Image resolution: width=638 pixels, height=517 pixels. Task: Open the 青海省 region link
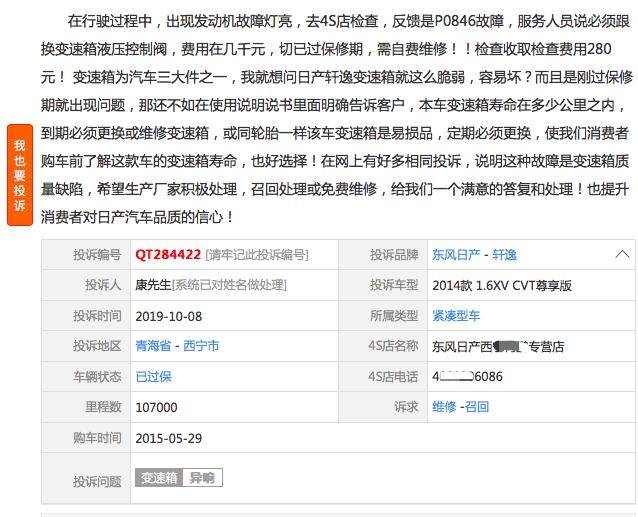click(x=153, y=346)
